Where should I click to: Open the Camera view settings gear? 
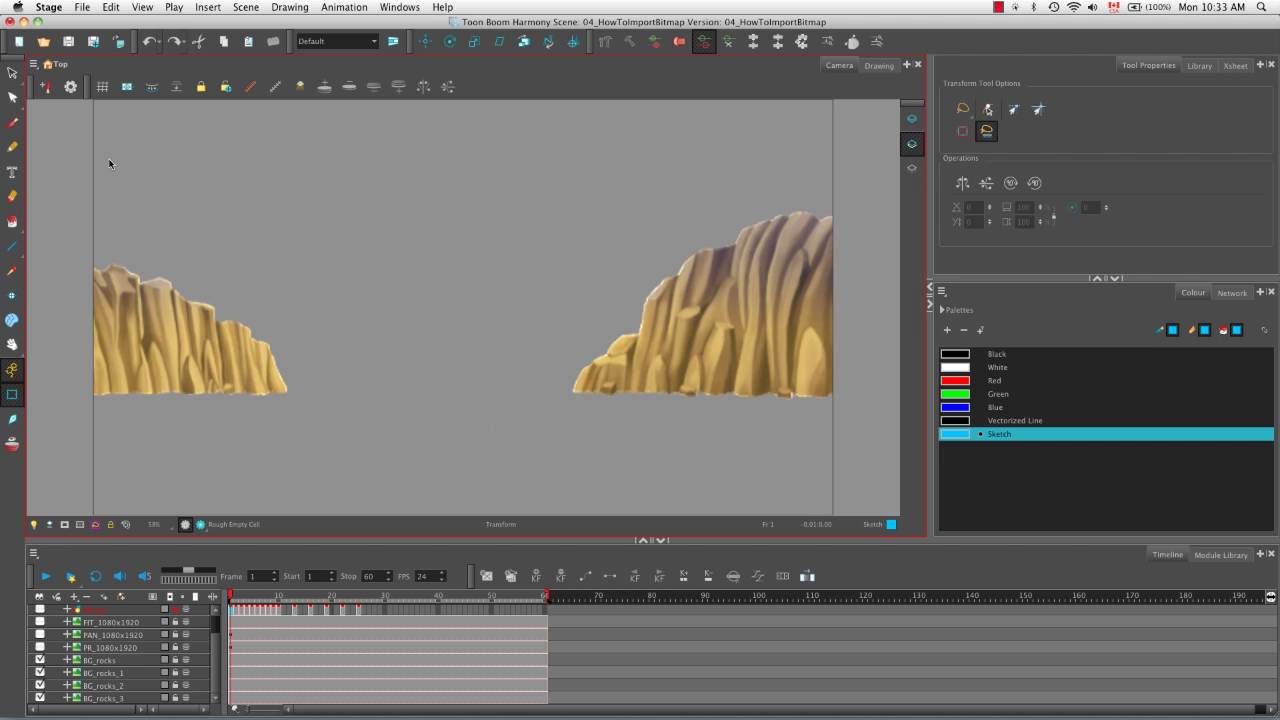(70, 87)
